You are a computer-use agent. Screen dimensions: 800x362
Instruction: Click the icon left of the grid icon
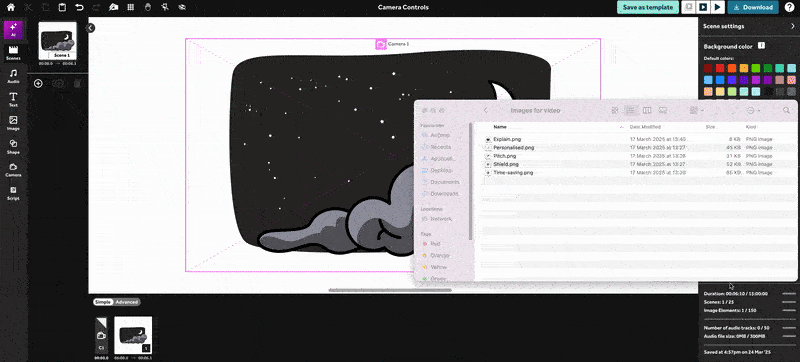[x=114, y=7]
